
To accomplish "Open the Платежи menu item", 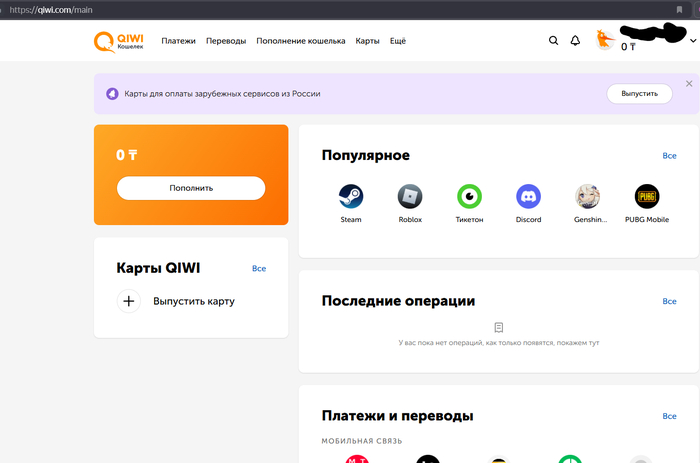I will coord(179,41).
